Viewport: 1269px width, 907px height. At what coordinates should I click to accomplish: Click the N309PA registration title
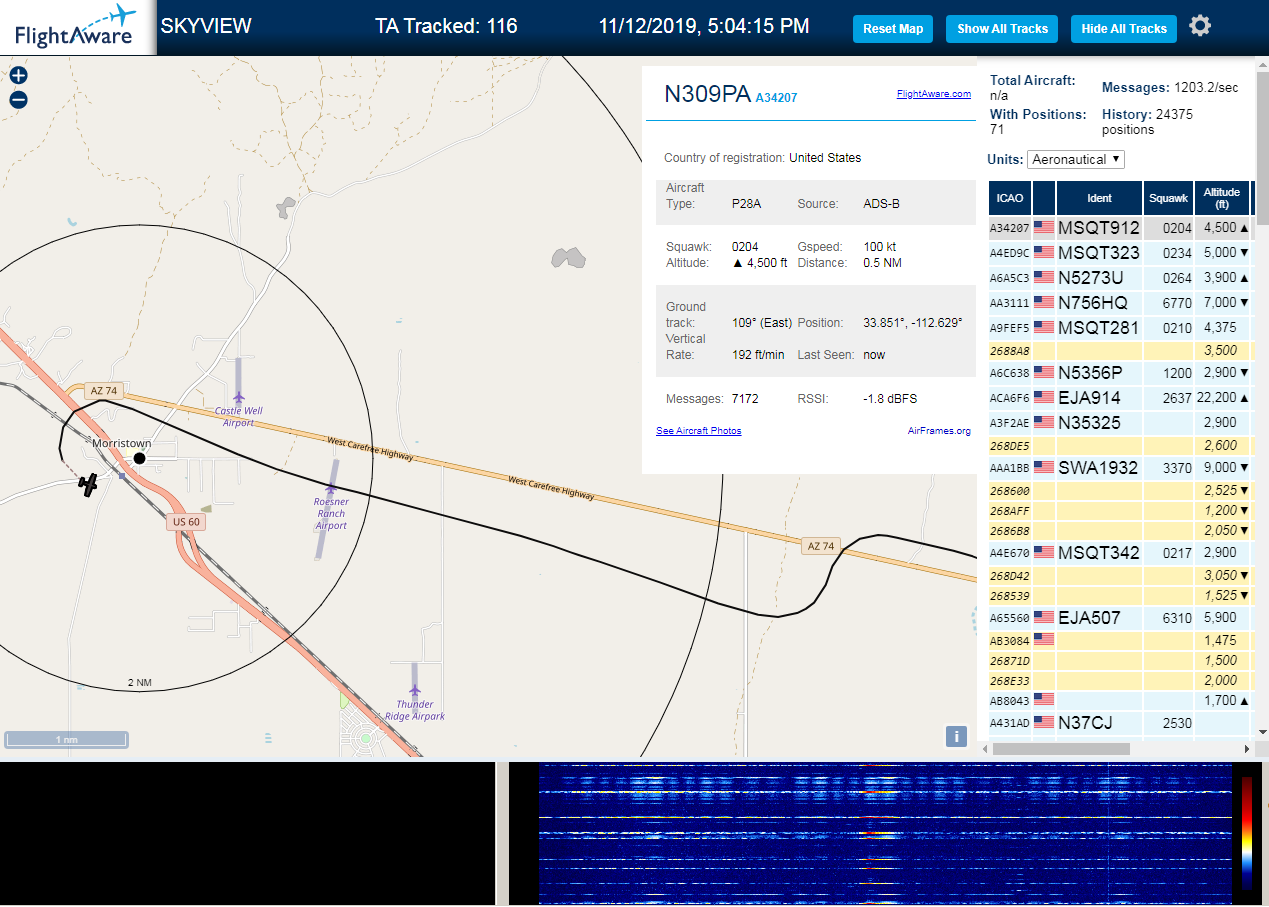[x=707, y=94]
